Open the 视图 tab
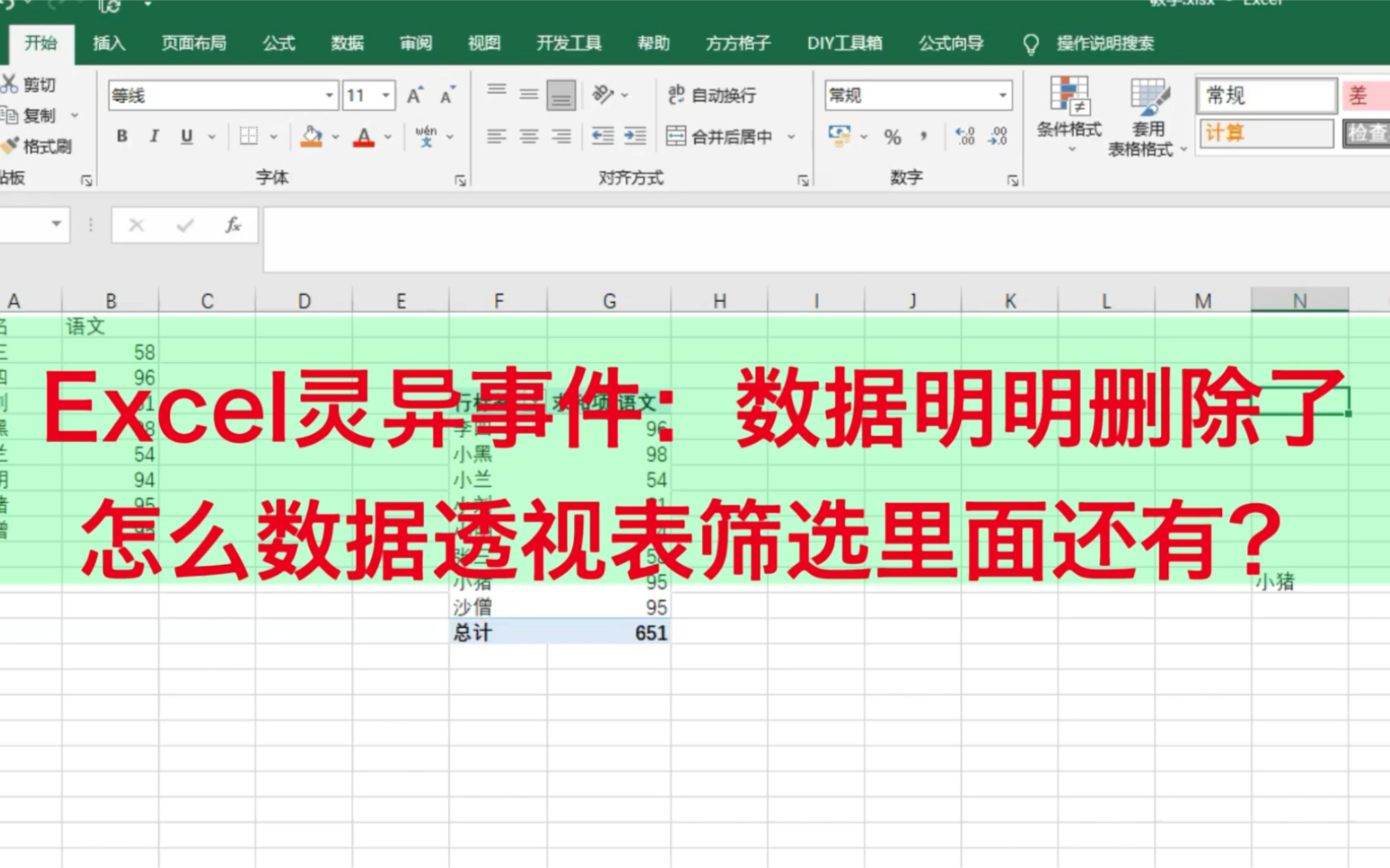Viewport: 1390px width, 868px height. (484, 43)
